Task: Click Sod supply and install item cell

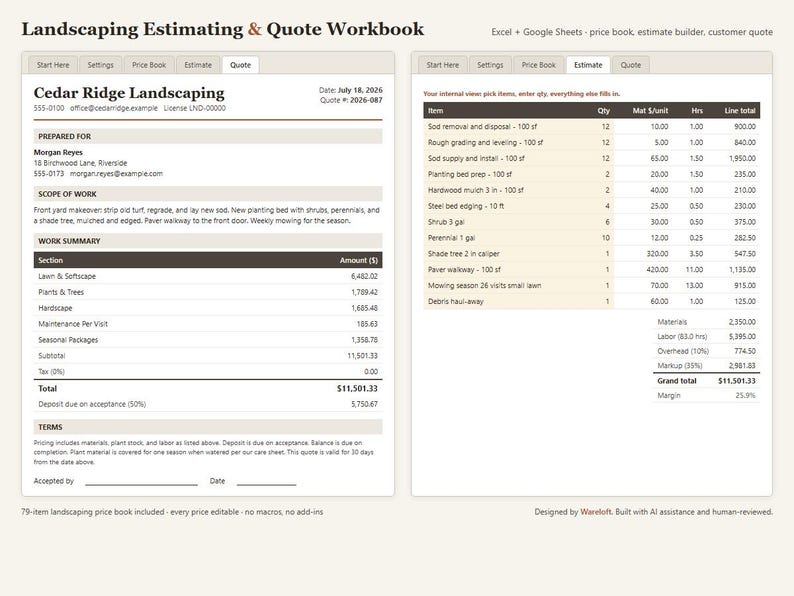Action: pos(506,158)
